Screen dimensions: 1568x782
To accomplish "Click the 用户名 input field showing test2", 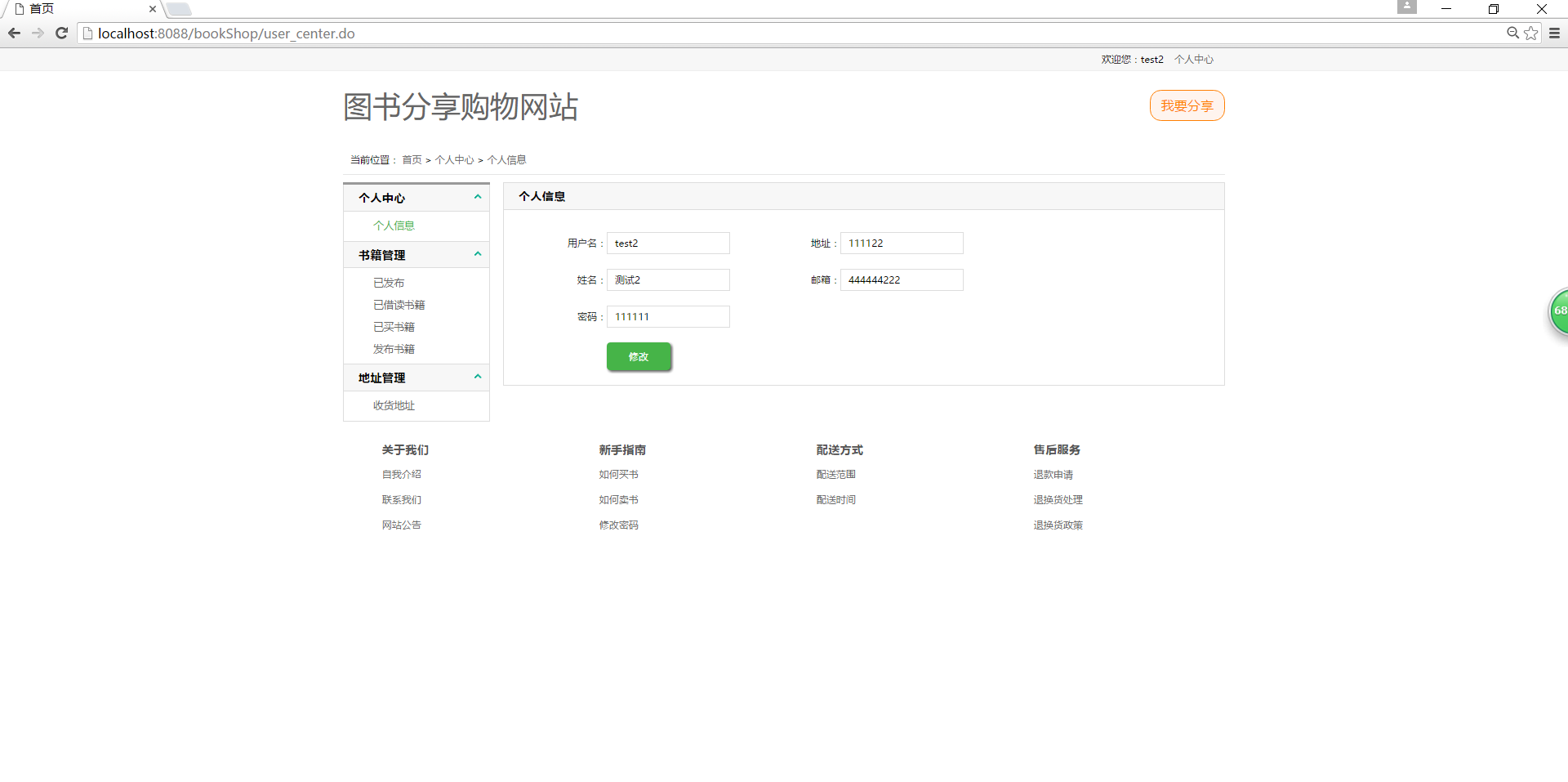I will click(x=668, y=243).
